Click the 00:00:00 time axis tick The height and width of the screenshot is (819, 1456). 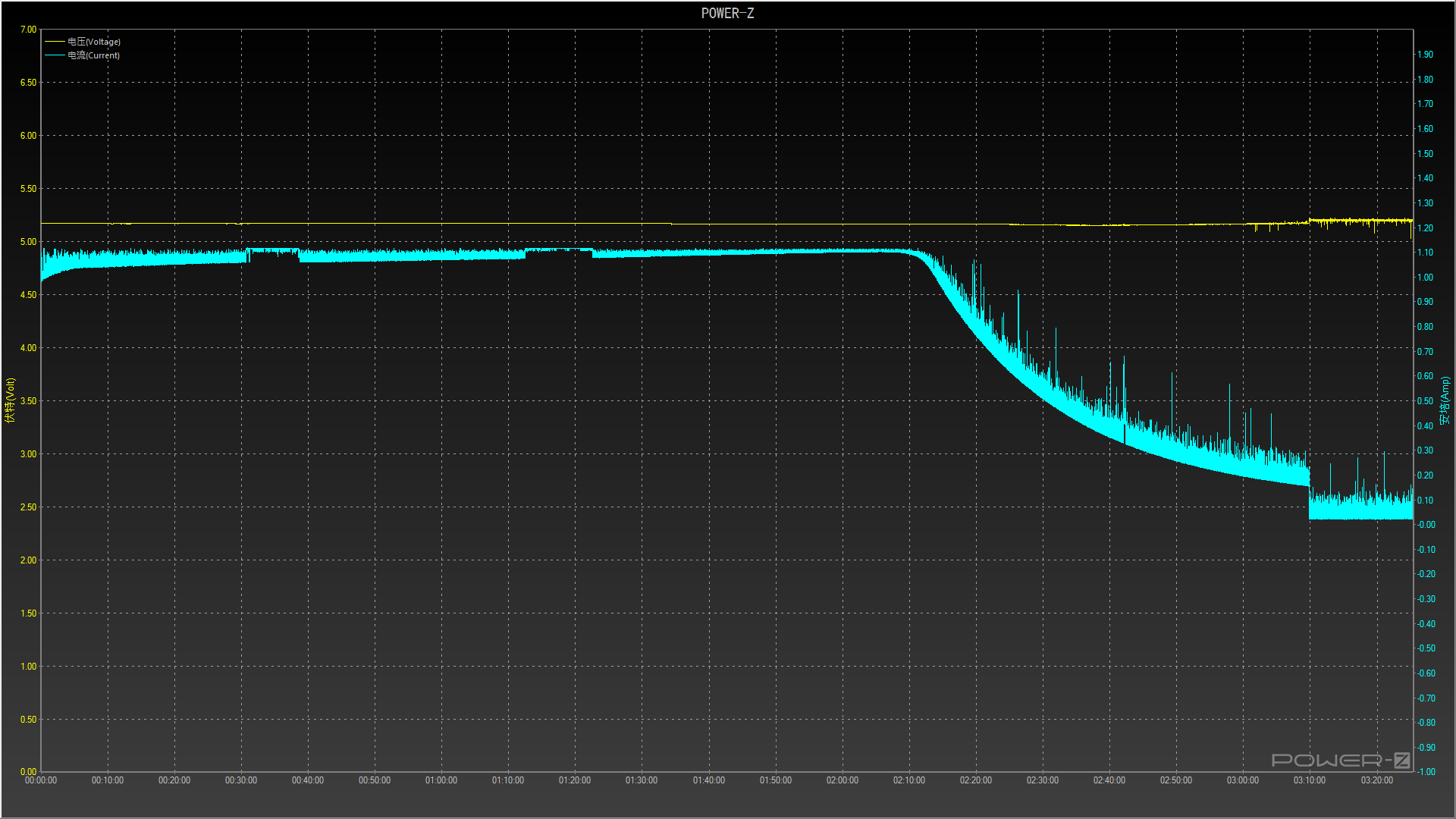[41, 780]
